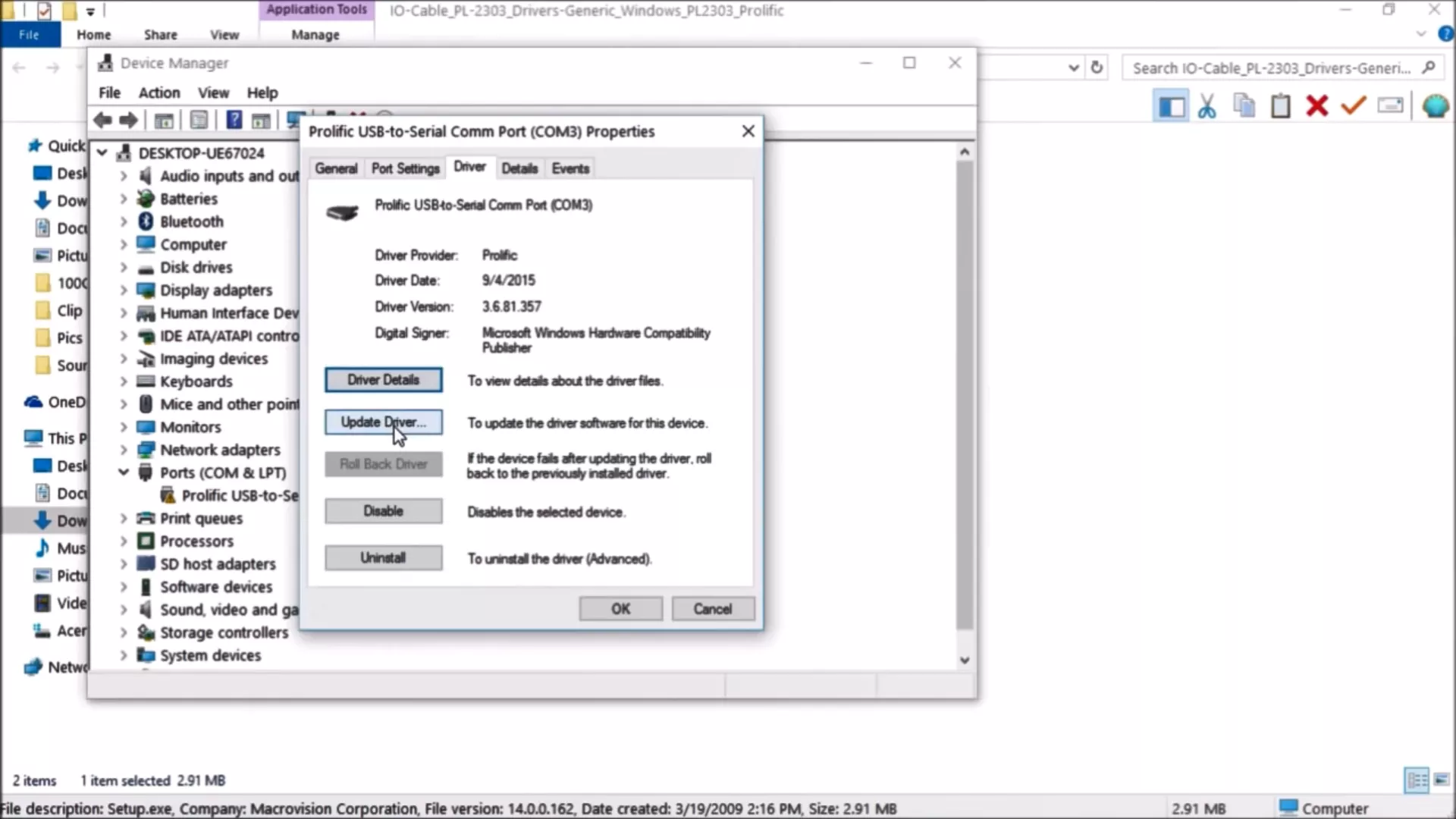Screen dimensions: 1456x819
Task: Click the Refresh button beside address bar
Action: coord(1097,67)
